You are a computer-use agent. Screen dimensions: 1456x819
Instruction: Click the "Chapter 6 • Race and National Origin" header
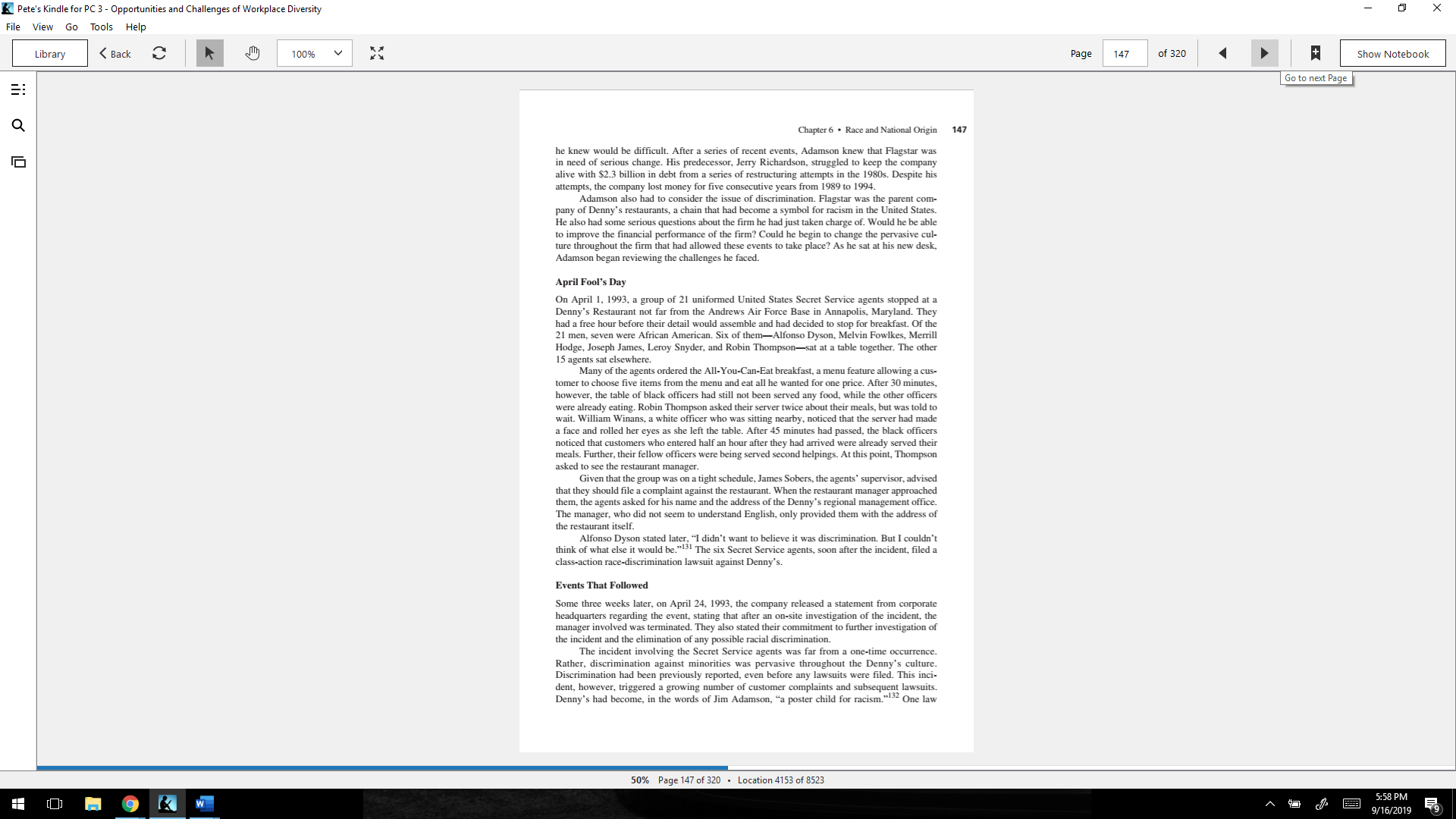(x=867, y=130)
